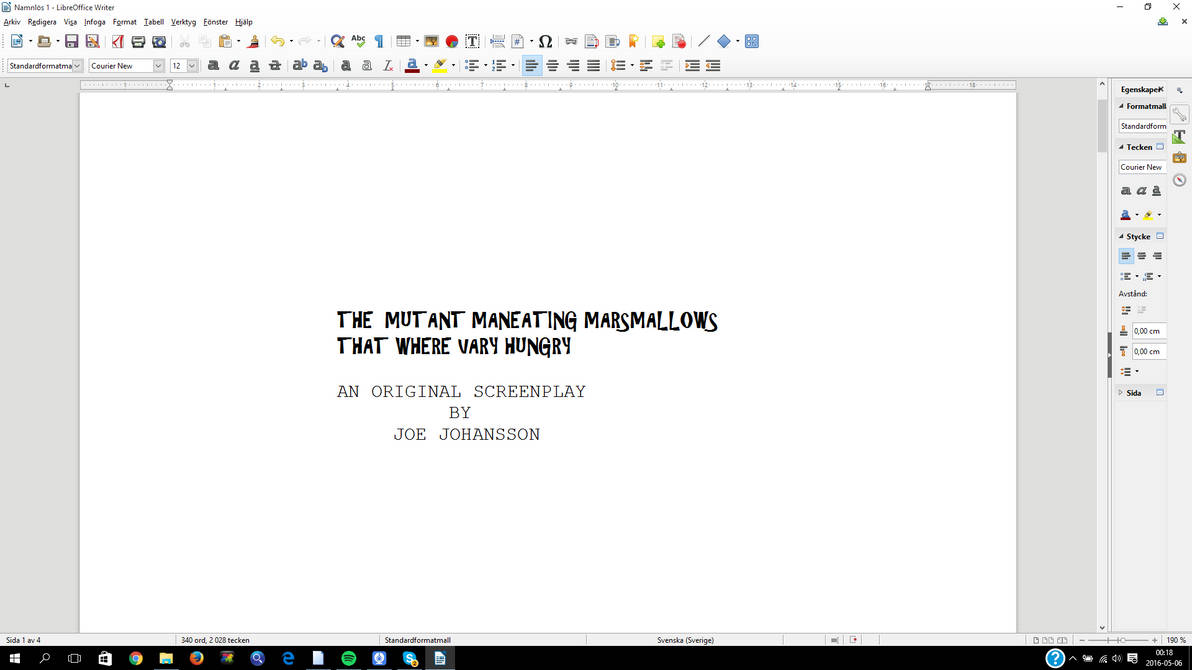Click the word count '340 ord, 2 028 tecken'
The image size is (1192, 670).
point(215,640)
